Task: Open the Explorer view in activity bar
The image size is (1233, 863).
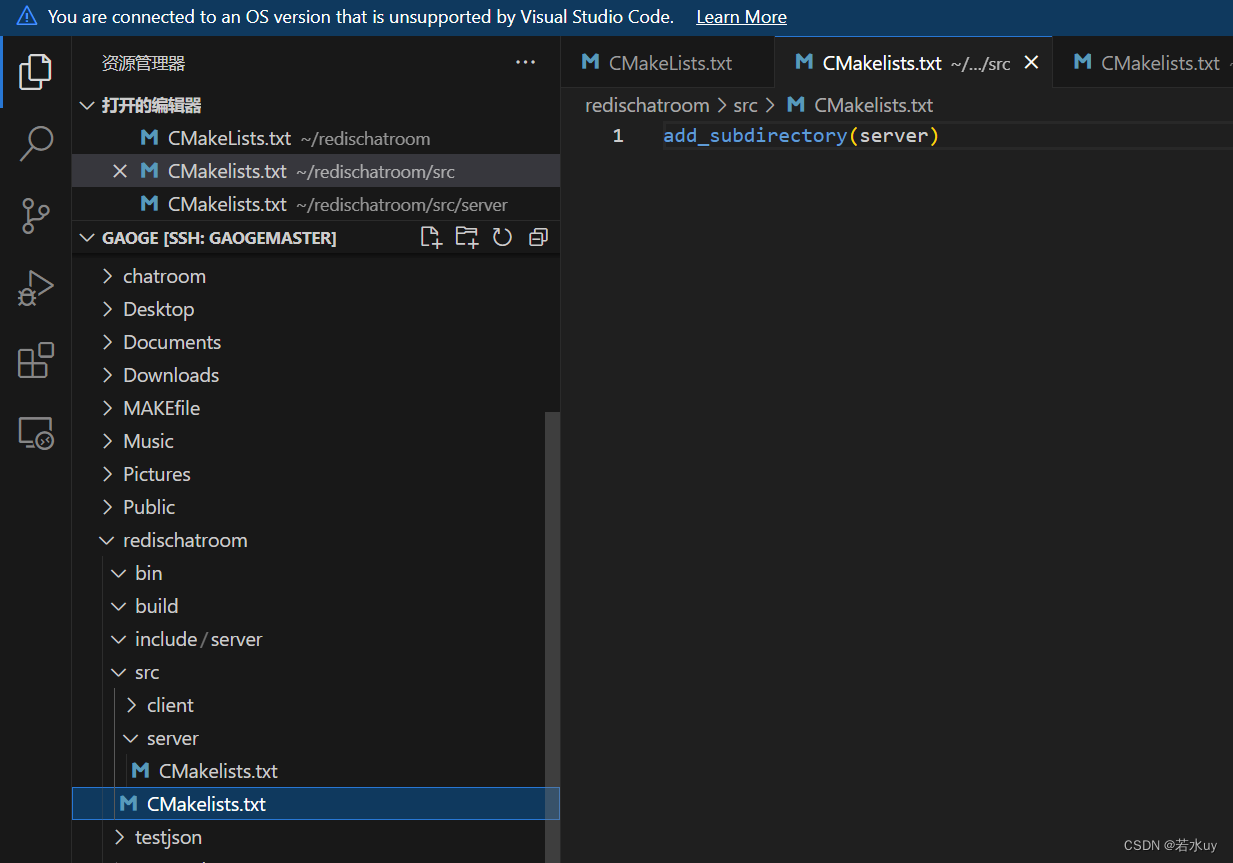Action: 36,72
